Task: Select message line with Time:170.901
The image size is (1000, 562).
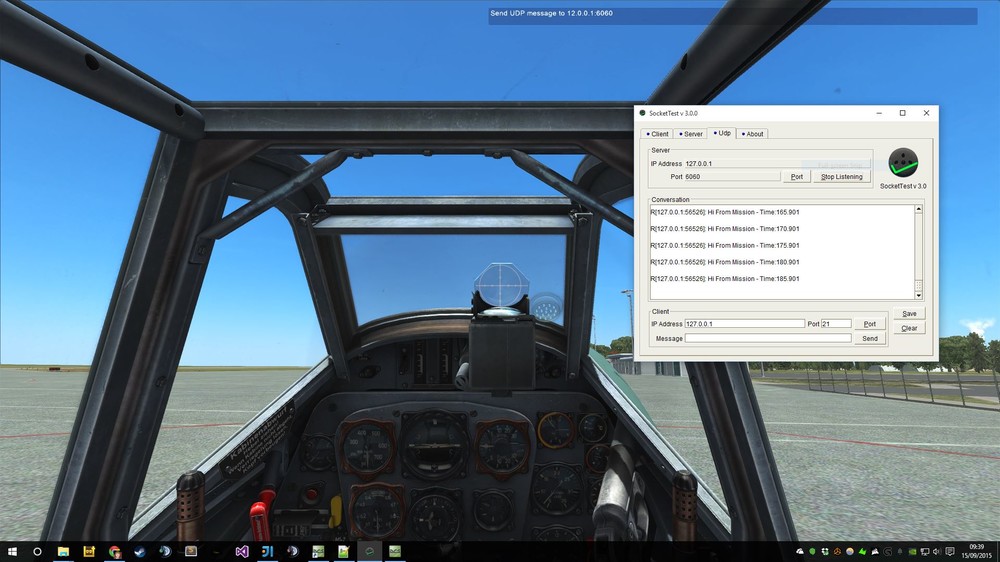Action: tap(725, 229)
